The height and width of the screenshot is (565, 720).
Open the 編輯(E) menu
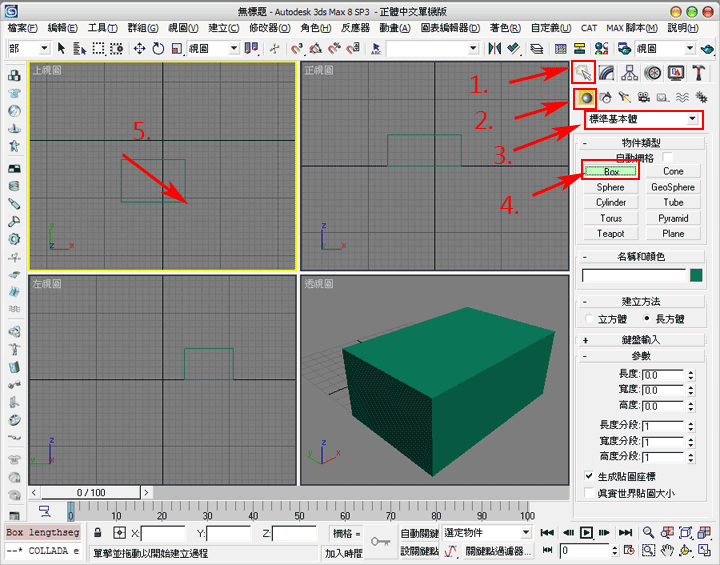pos(62,28)
